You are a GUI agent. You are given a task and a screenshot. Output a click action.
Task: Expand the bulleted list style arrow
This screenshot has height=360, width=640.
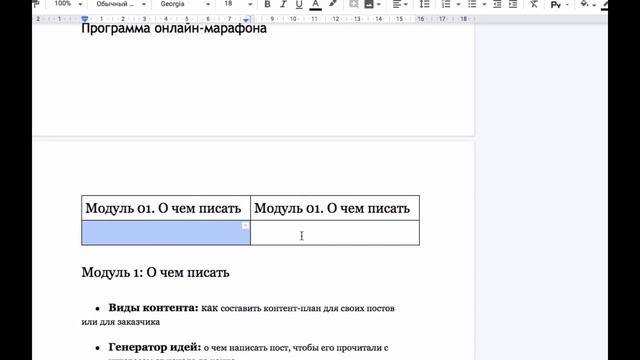484,4
